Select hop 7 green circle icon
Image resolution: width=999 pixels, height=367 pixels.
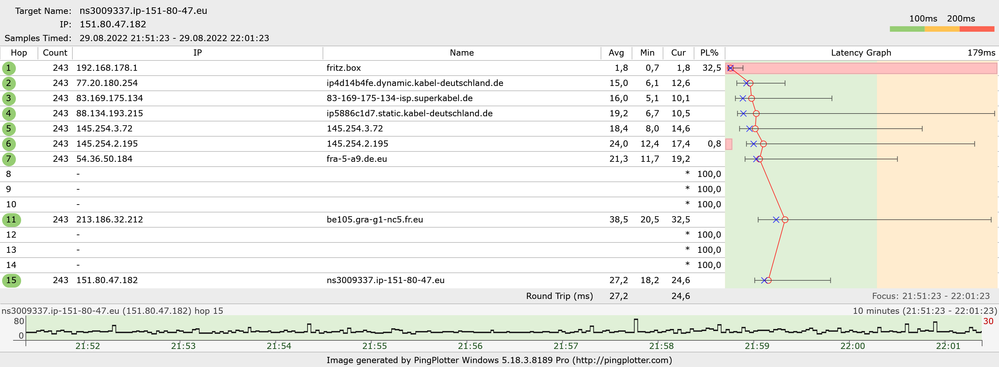click(x=9, y=159)
